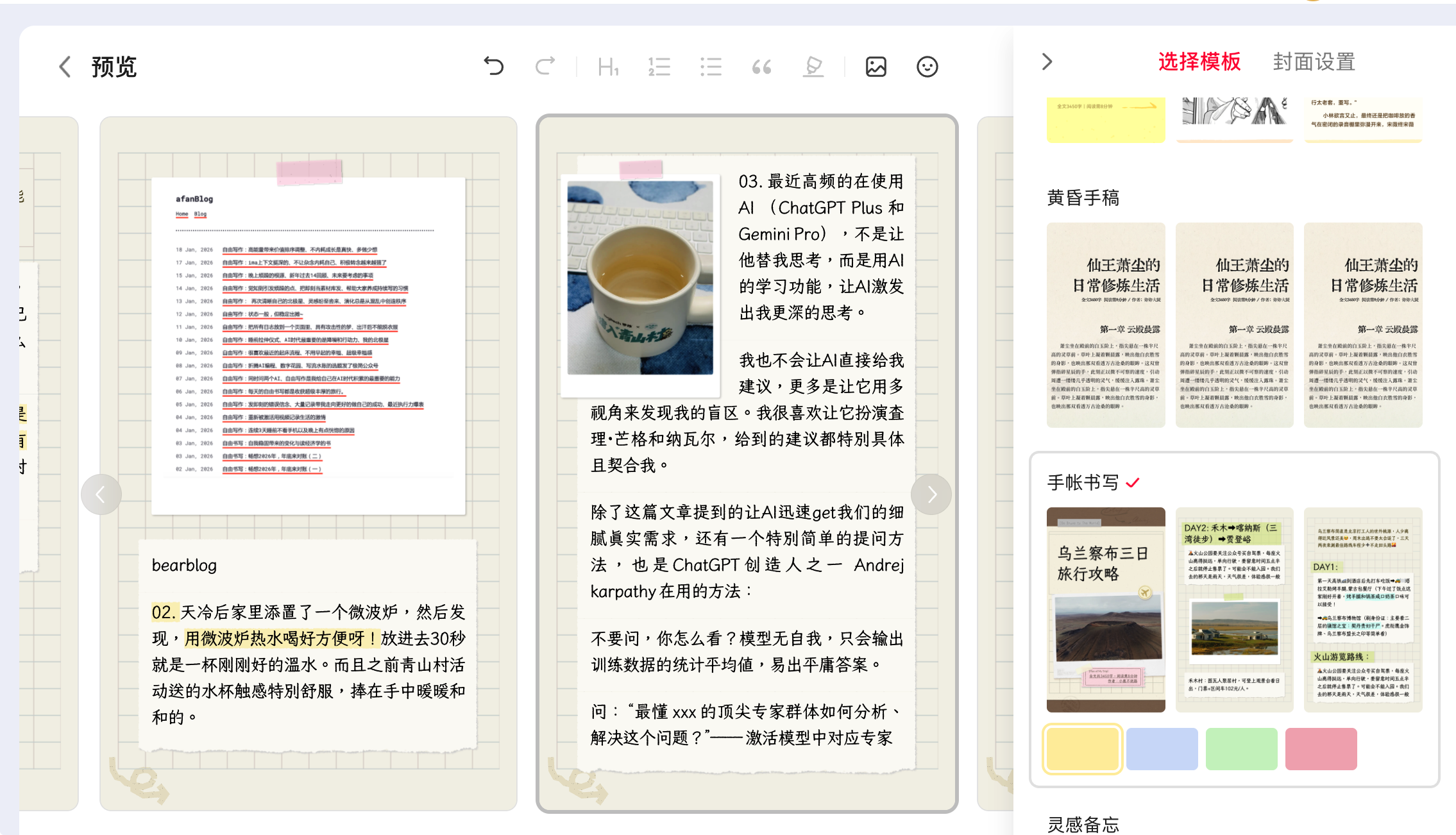Switch to the 选择模板 tab
This screenshot has width=1456, height=835.
(1199, 62)
